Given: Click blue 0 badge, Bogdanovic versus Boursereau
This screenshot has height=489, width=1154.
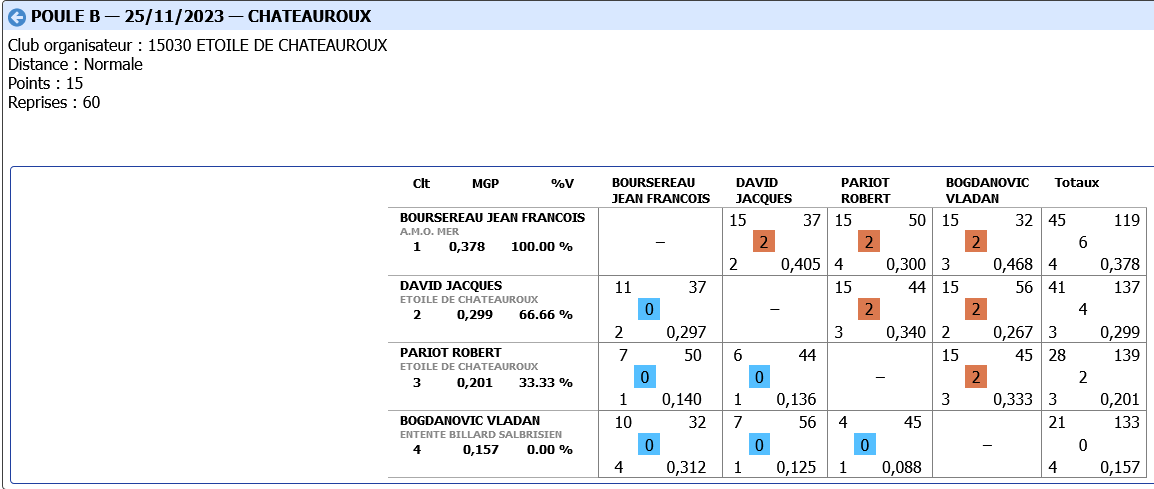Looking at the screenshot, I should click(650, 445).
